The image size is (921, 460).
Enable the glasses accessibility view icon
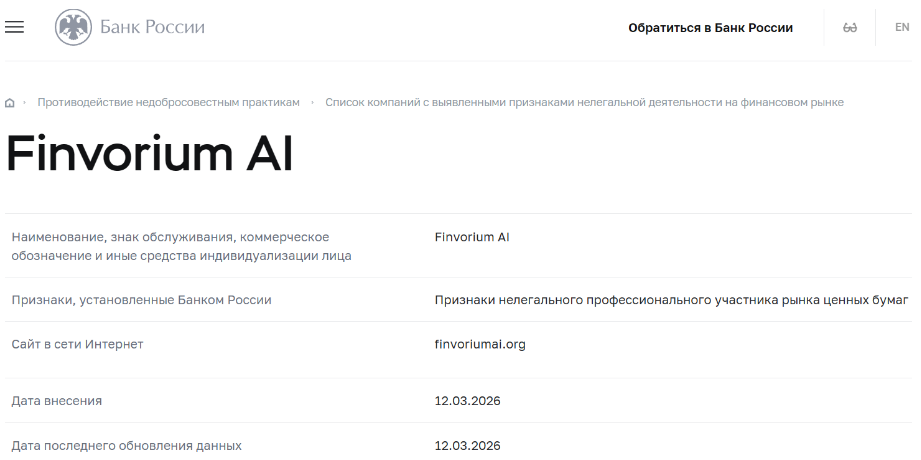[x=849, y=28]
